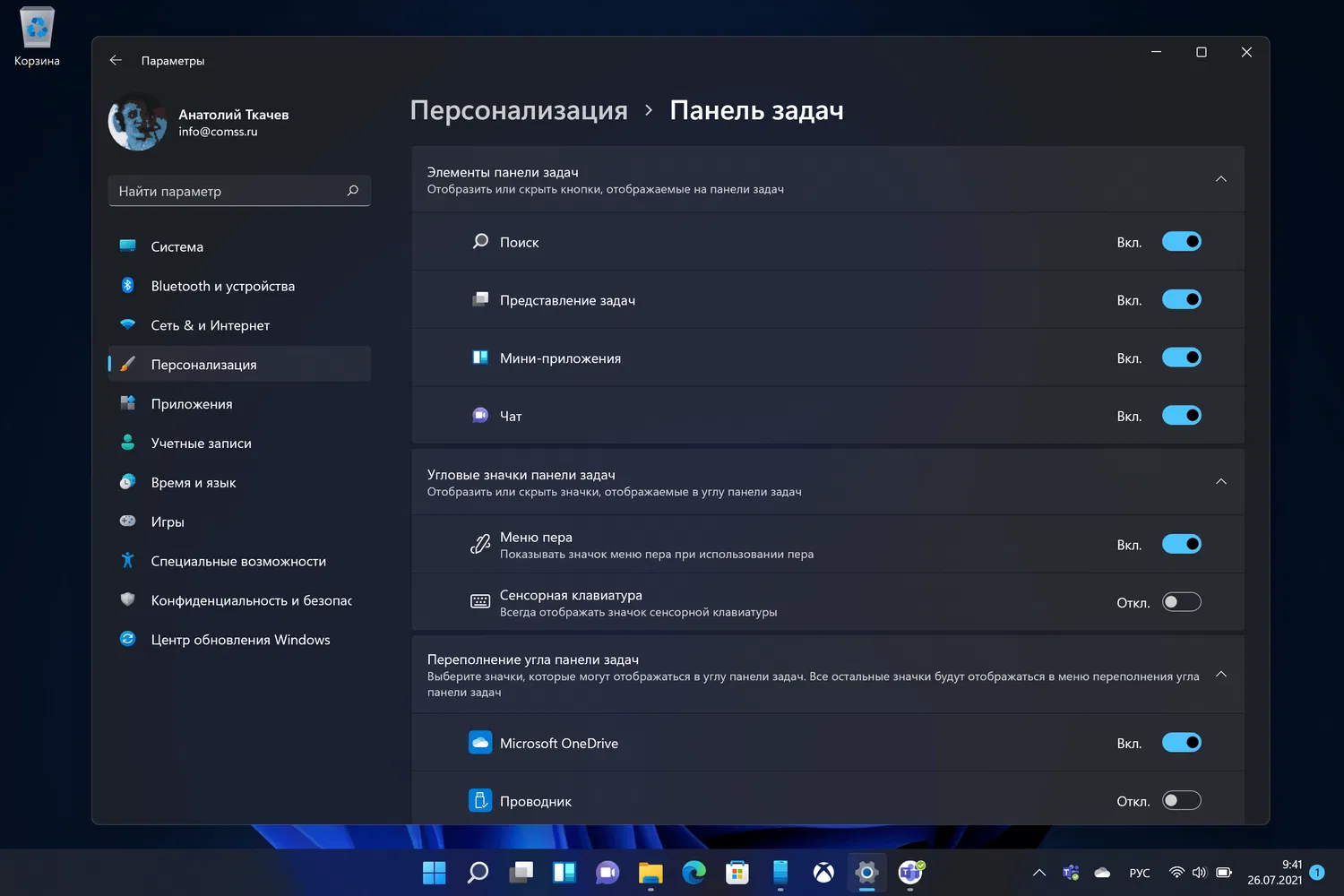Viewport: 1344px width, 896px height.
Task: Disable the Чат toggle
Action: point(1181,415)
